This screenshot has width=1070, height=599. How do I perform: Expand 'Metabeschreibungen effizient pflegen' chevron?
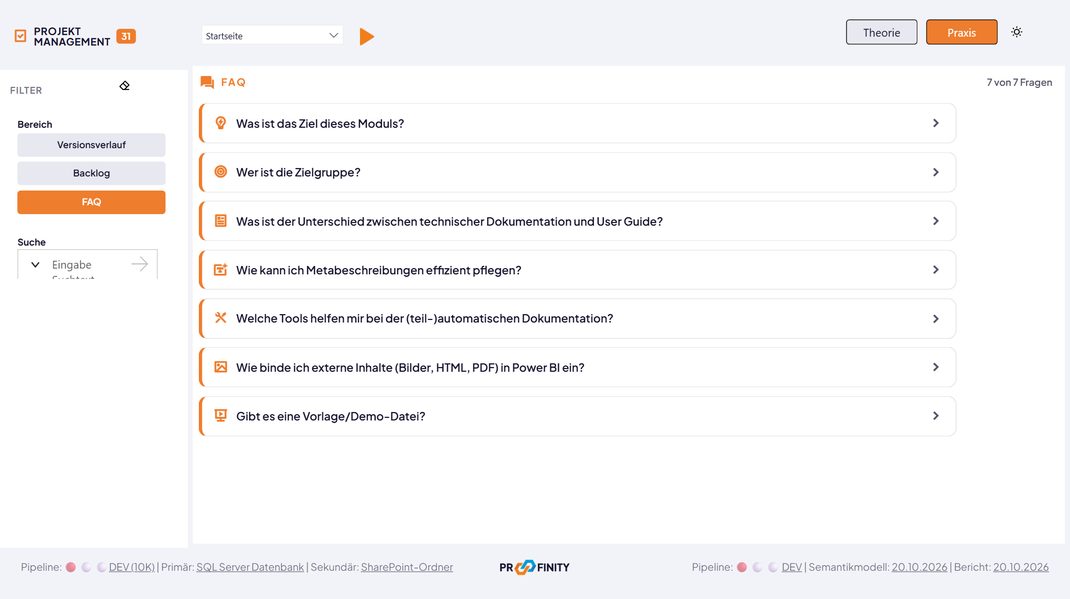[x=936, y=269]
